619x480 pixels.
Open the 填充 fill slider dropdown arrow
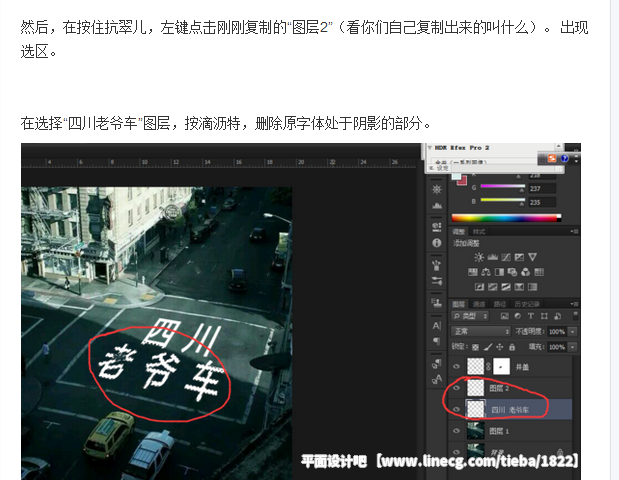(572, 347)
